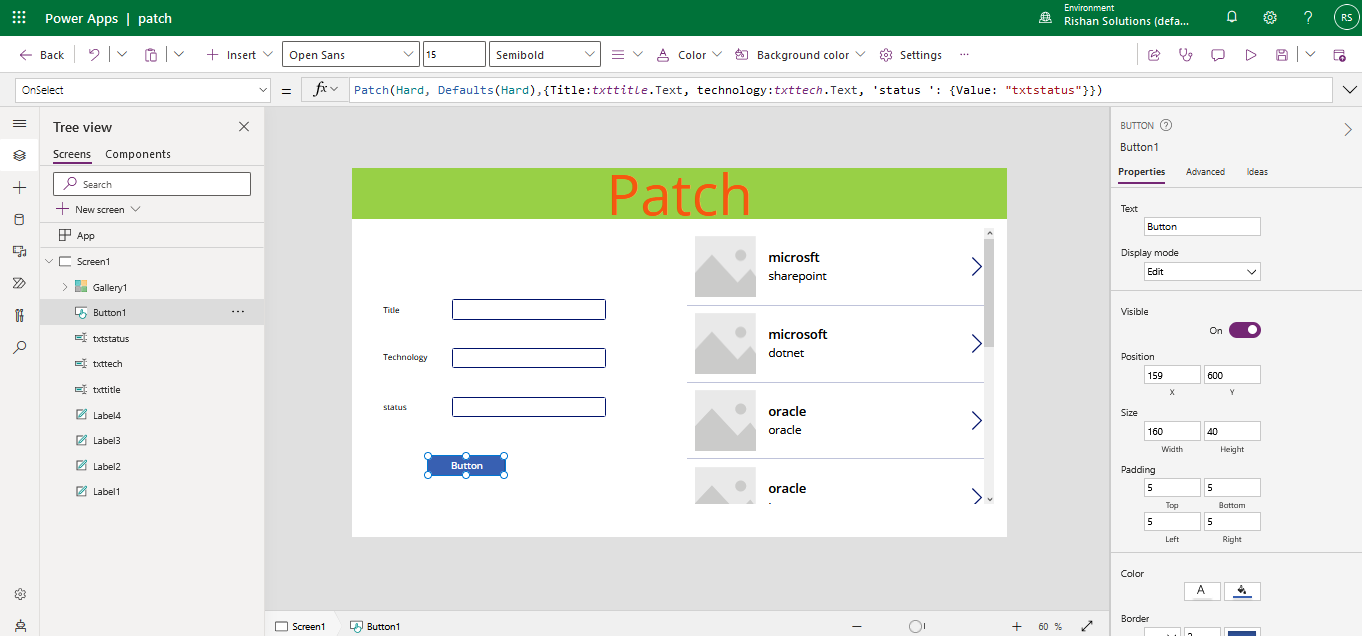Toggle the Visible switch for Button1
The height and width of the screenshot is (636, 1362).
[x=1243, y=329]
